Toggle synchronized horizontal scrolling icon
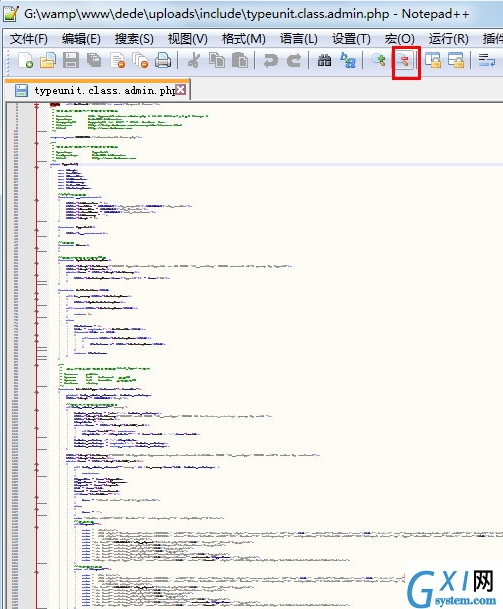The width and height of the screenshot is (503, 609). [456, 61]
